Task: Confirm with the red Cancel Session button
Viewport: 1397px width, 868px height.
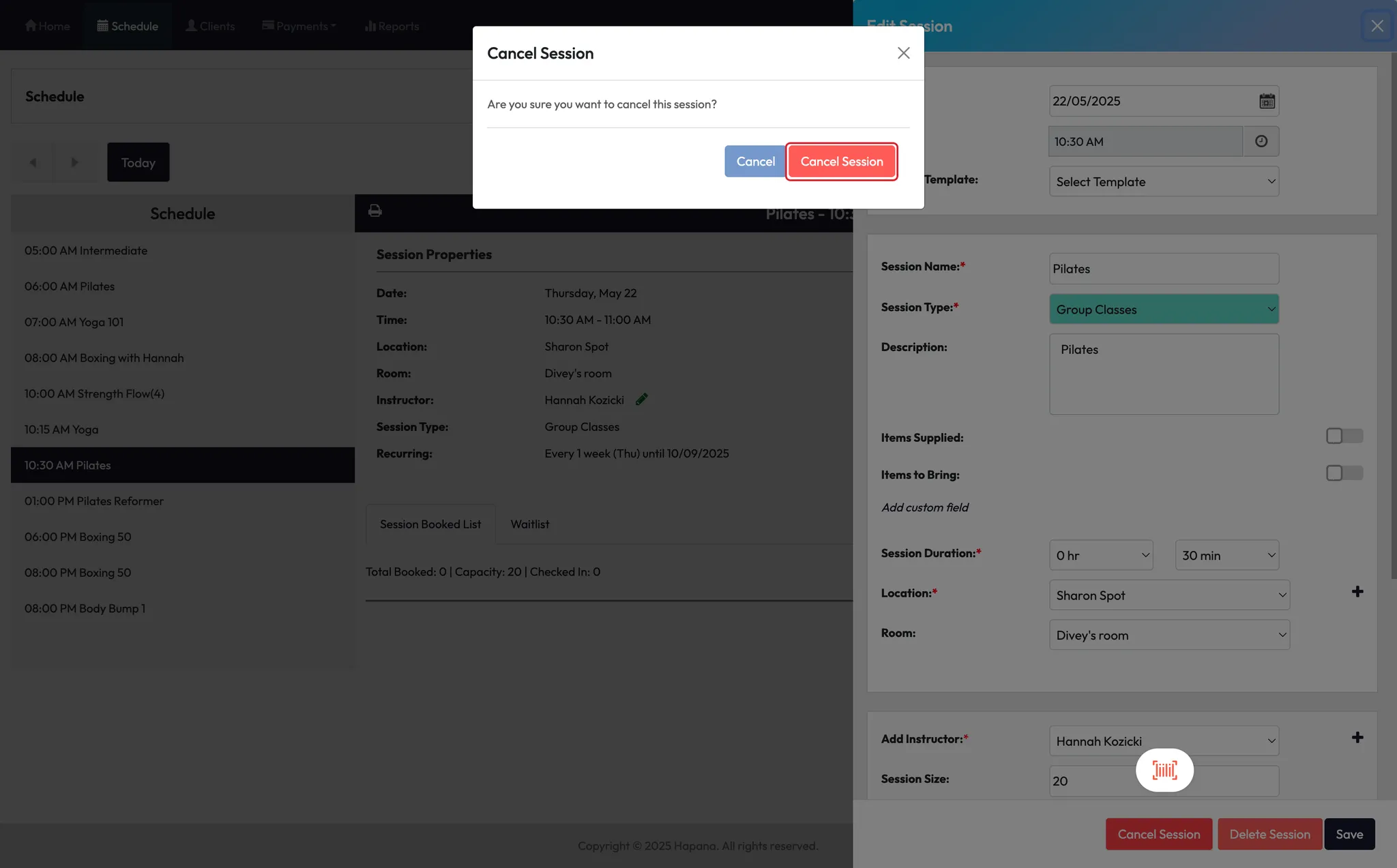Action: [x=841, y=162]
